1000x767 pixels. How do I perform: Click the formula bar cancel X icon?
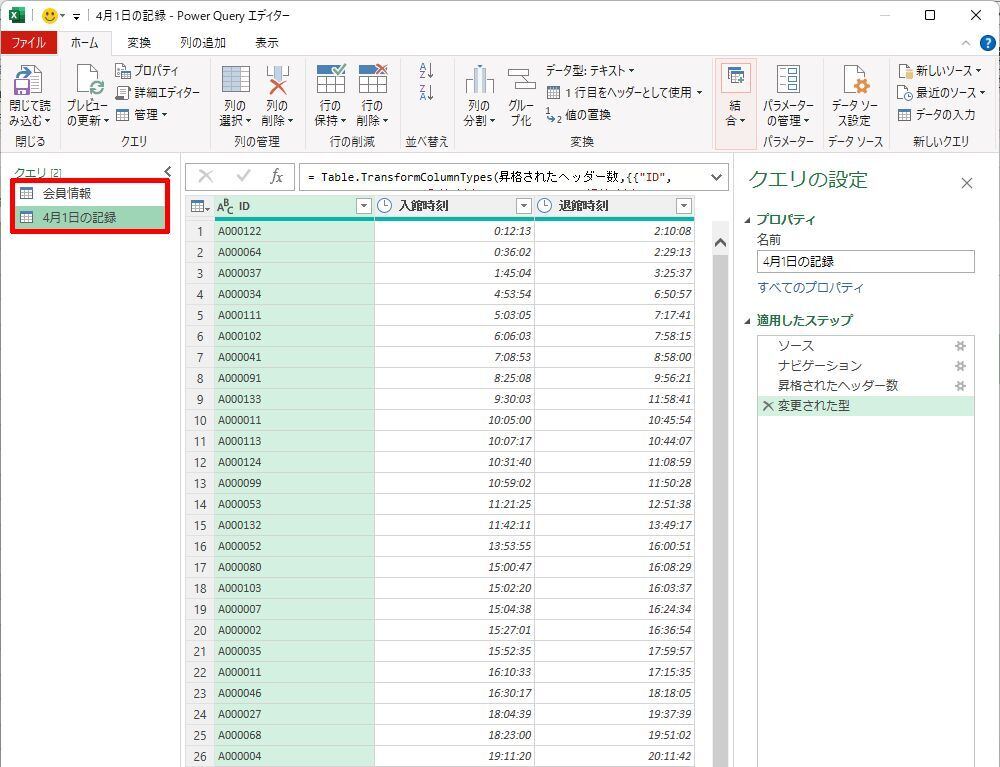click(x=206, y=177)
